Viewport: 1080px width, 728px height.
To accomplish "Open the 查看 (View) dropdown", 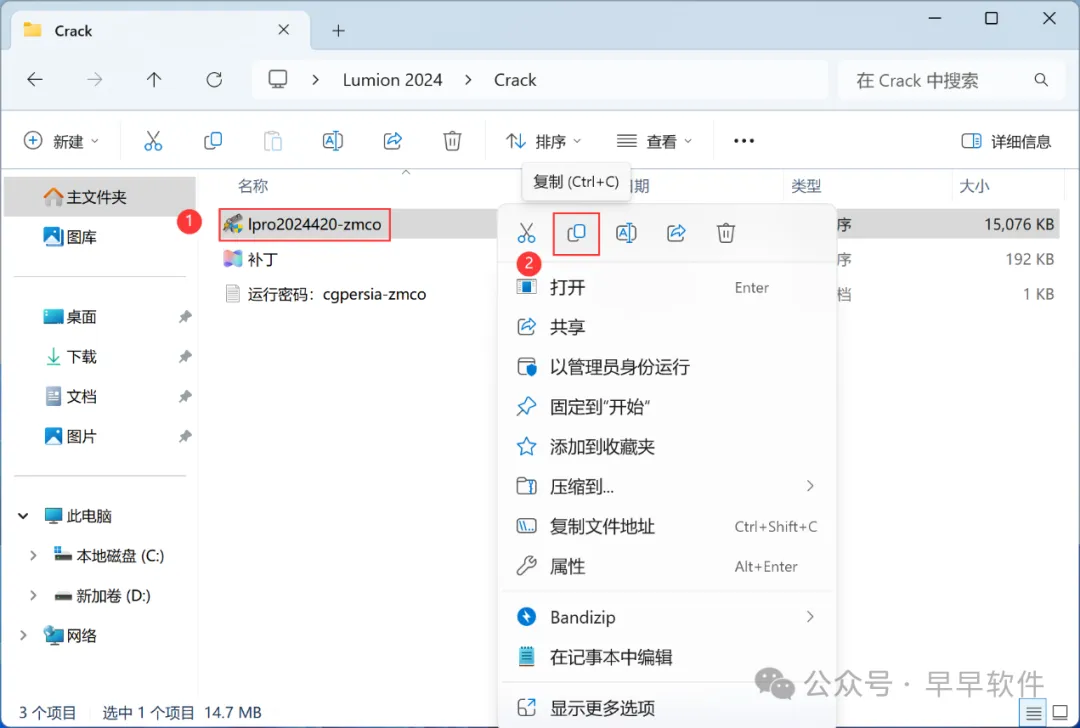I will pos(654,141).
